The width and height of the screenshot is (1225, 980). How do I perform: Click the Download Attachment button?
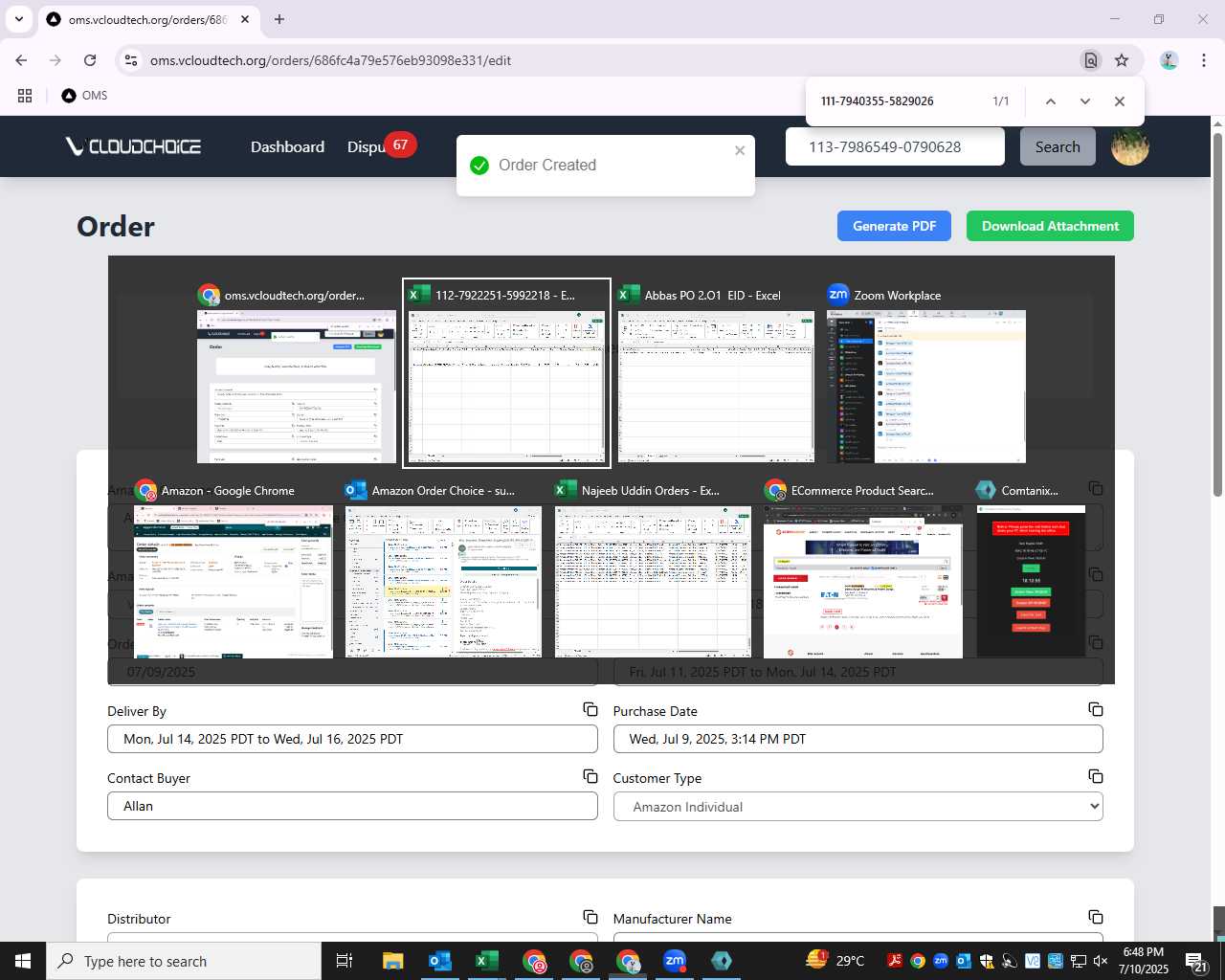(x=1050, y=226)
